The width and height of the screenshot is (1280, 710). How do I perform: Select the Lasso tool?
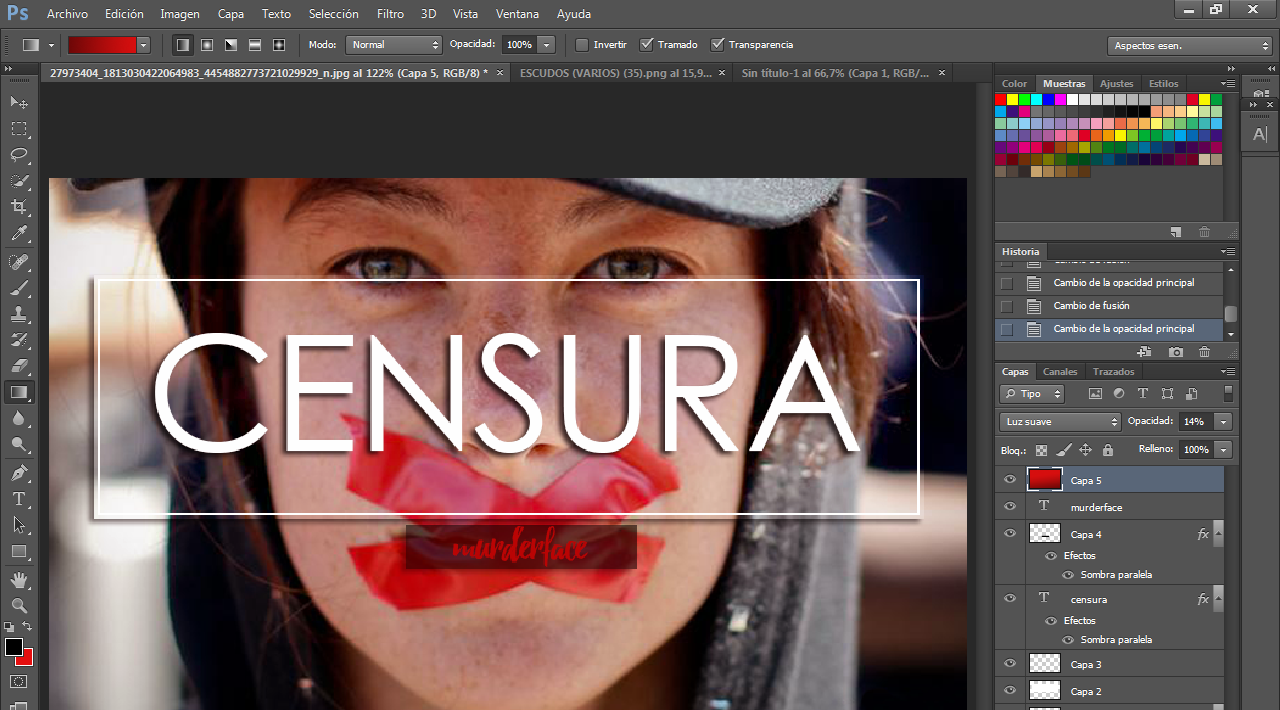coord(18,155)
